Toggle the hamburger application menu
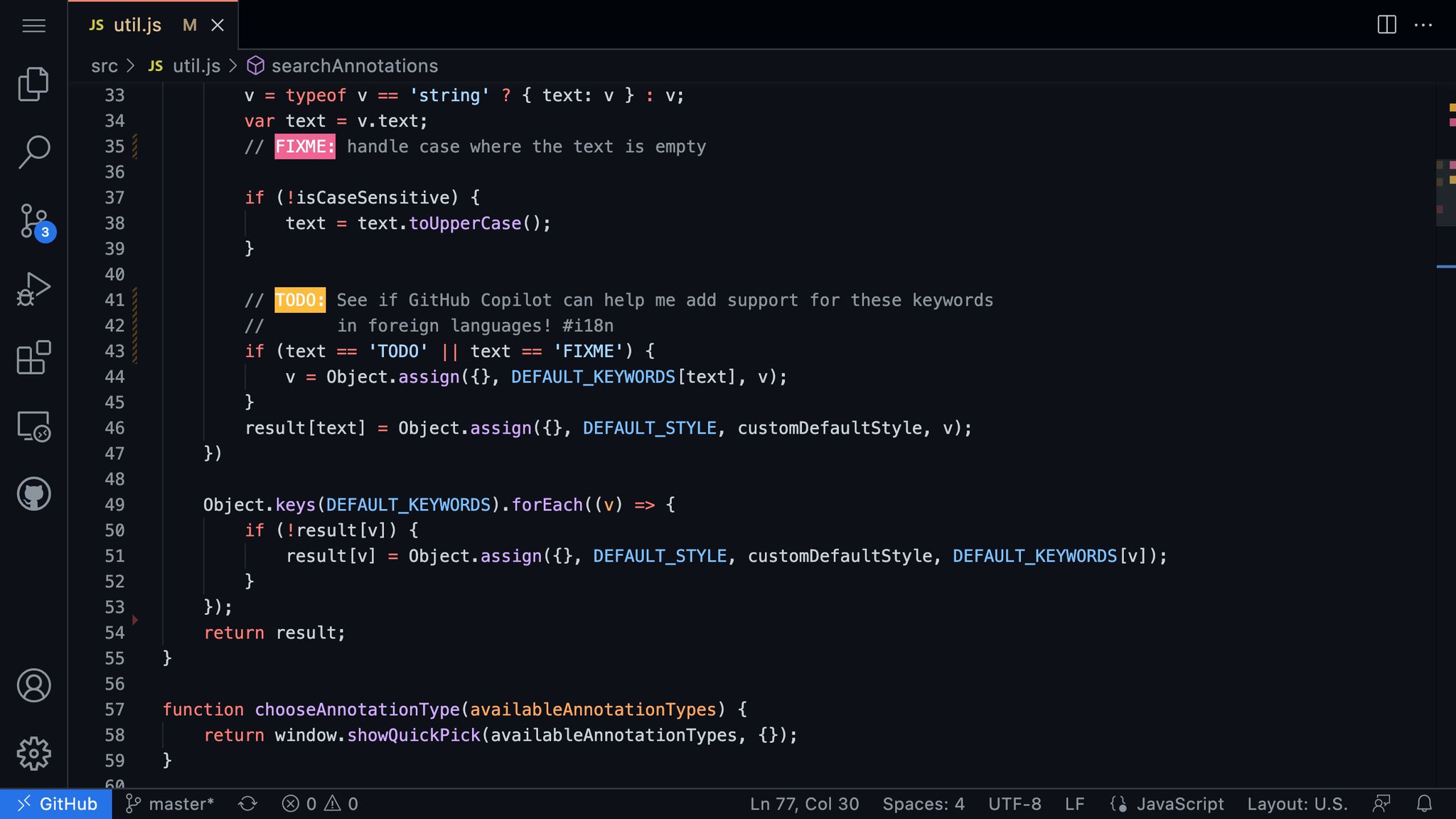The image size is (1456, 819). point(33,26)
